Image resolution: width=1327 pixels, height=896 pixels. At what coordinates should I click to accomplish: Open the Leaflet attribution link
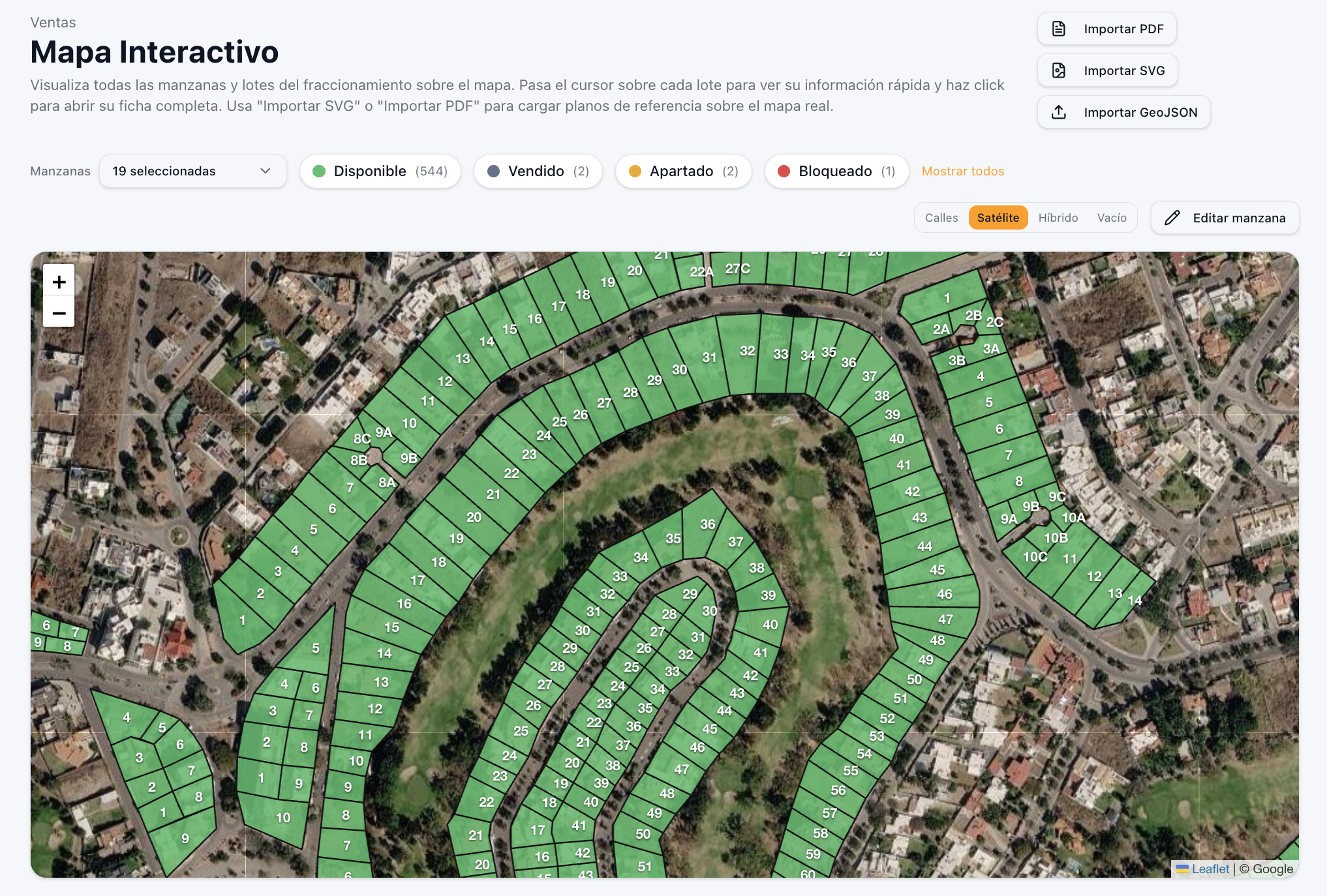[x=1210, y=869]
